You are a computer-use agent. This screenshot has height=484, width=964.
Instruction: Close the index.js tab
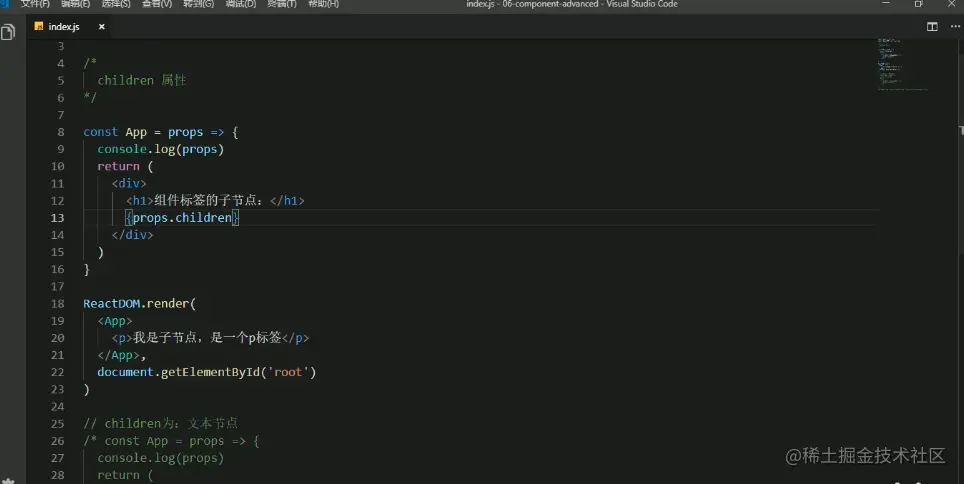(101, 26)
